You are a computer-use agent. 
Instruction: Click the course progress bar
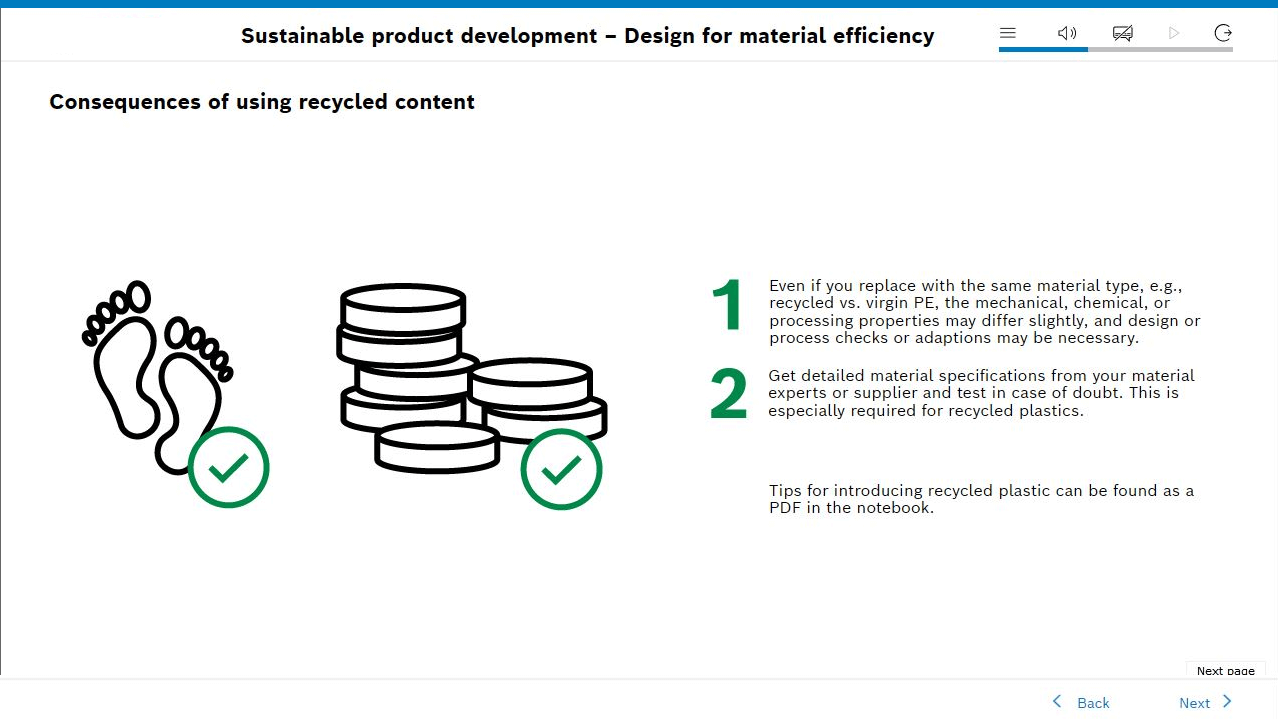pos(1115,49)
